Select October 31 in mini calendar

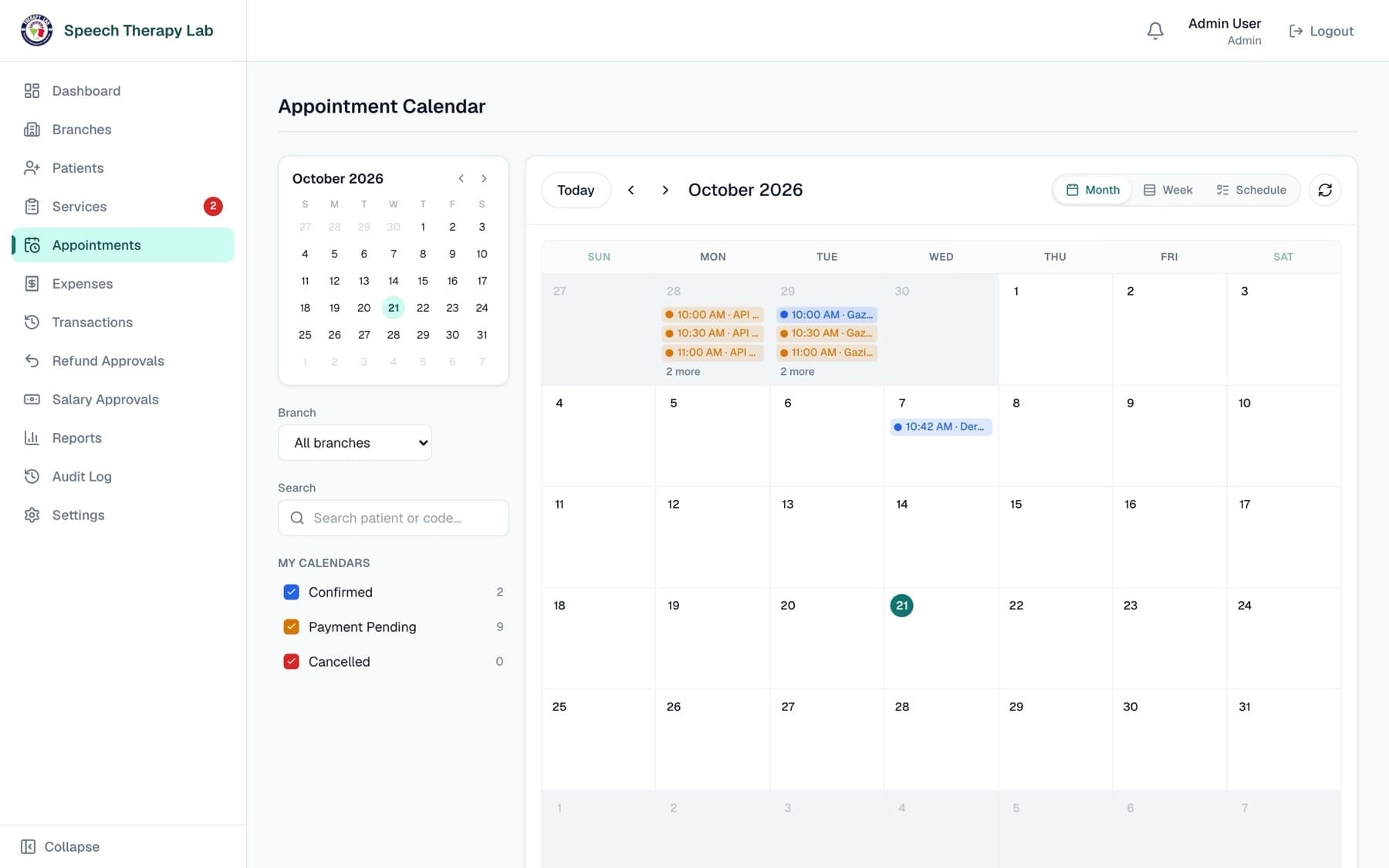(x=482, y=335)
